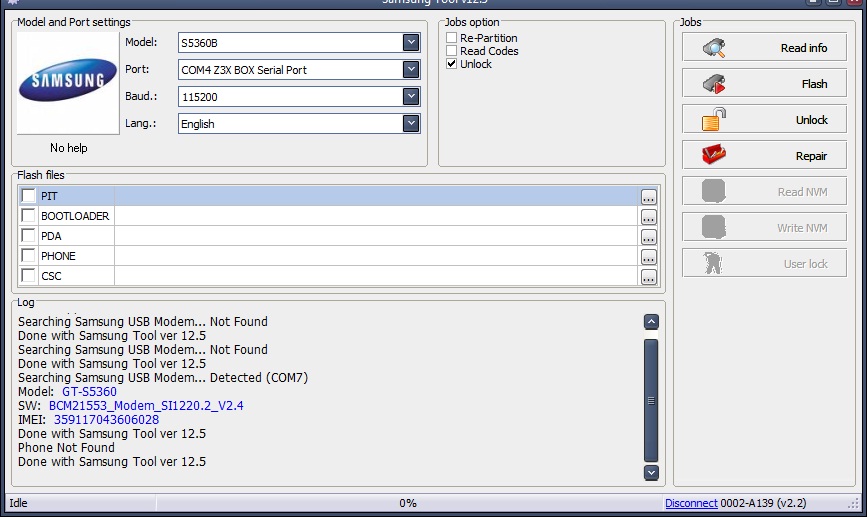Click the log vertical scrollbar thumb
Screen dimensions: 867x517
651,400
